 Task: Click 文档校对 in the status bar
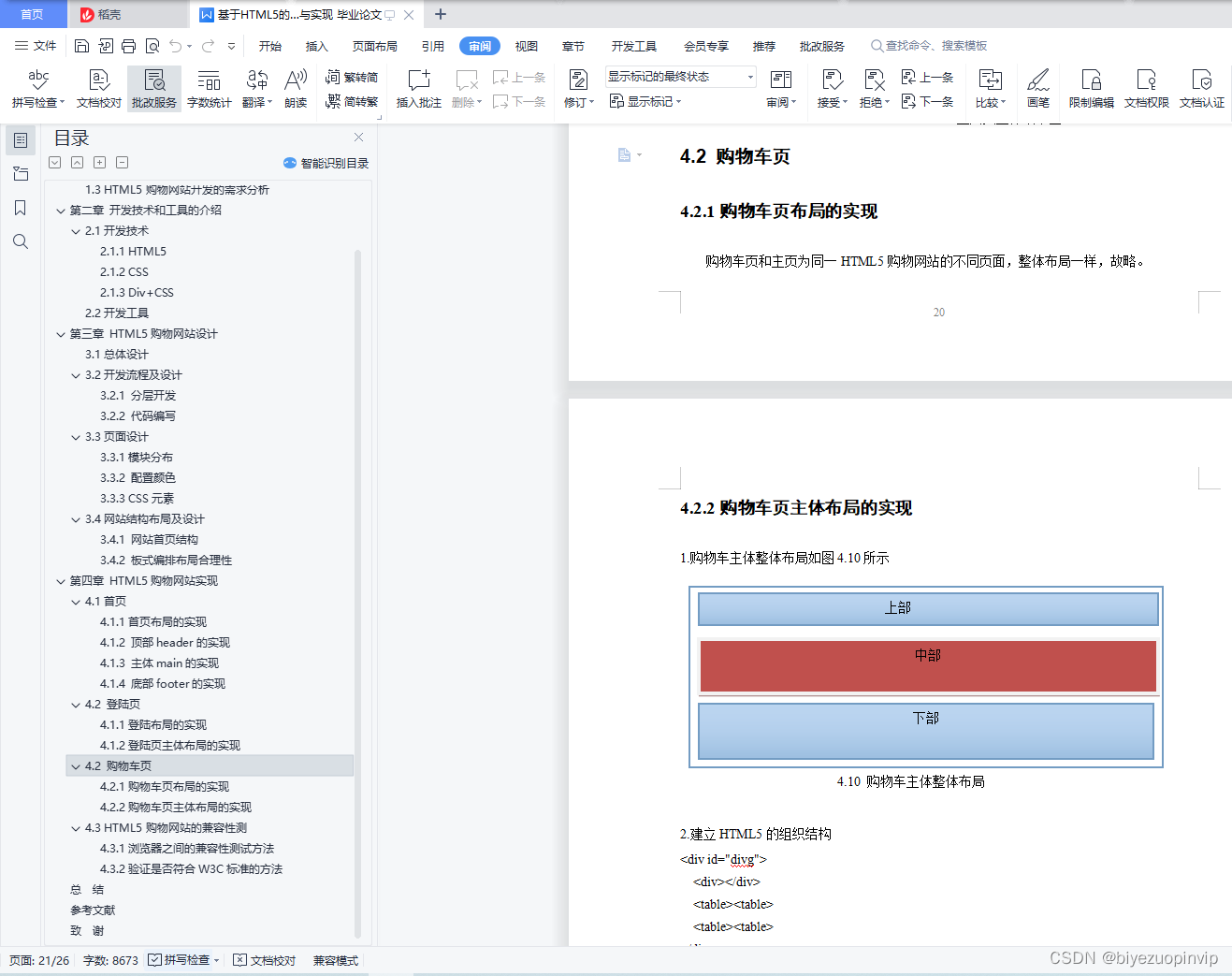pyautogui.click(x=264, y=960)
